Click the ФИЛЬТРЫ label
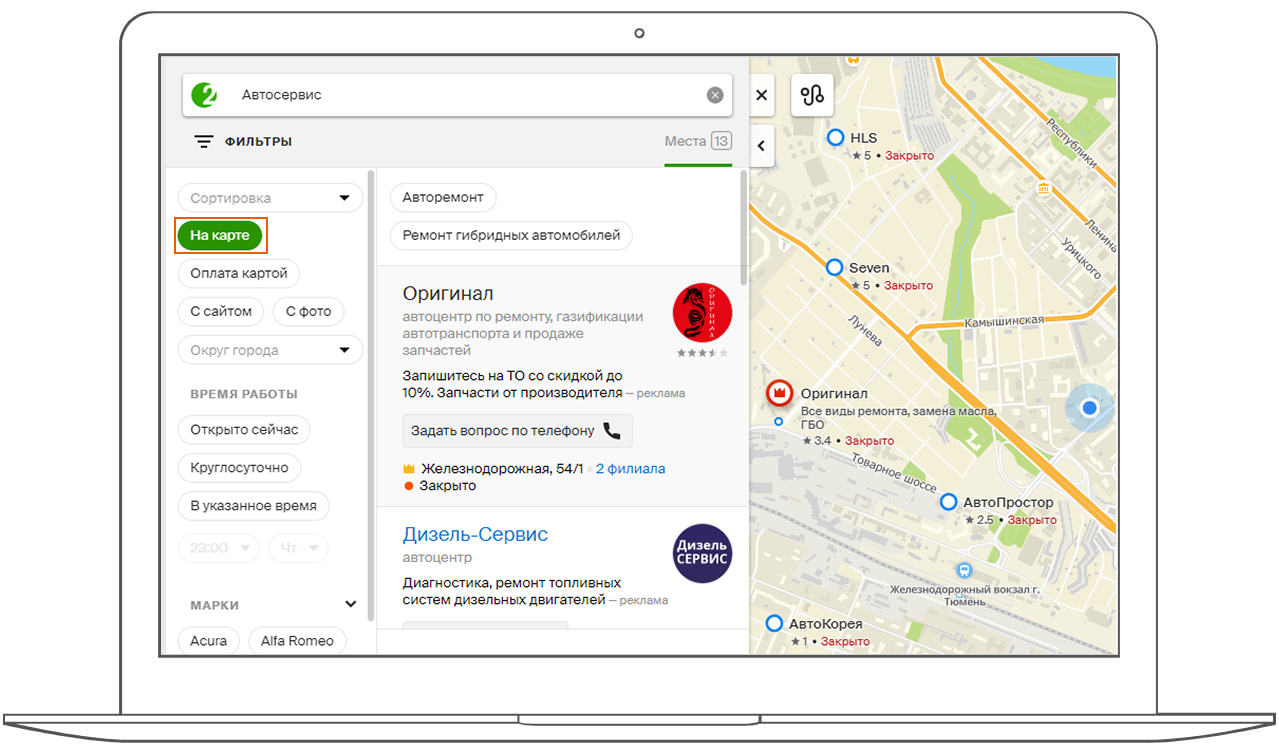The height and width of the screenshot is (750, 1279). click(258, 142)
